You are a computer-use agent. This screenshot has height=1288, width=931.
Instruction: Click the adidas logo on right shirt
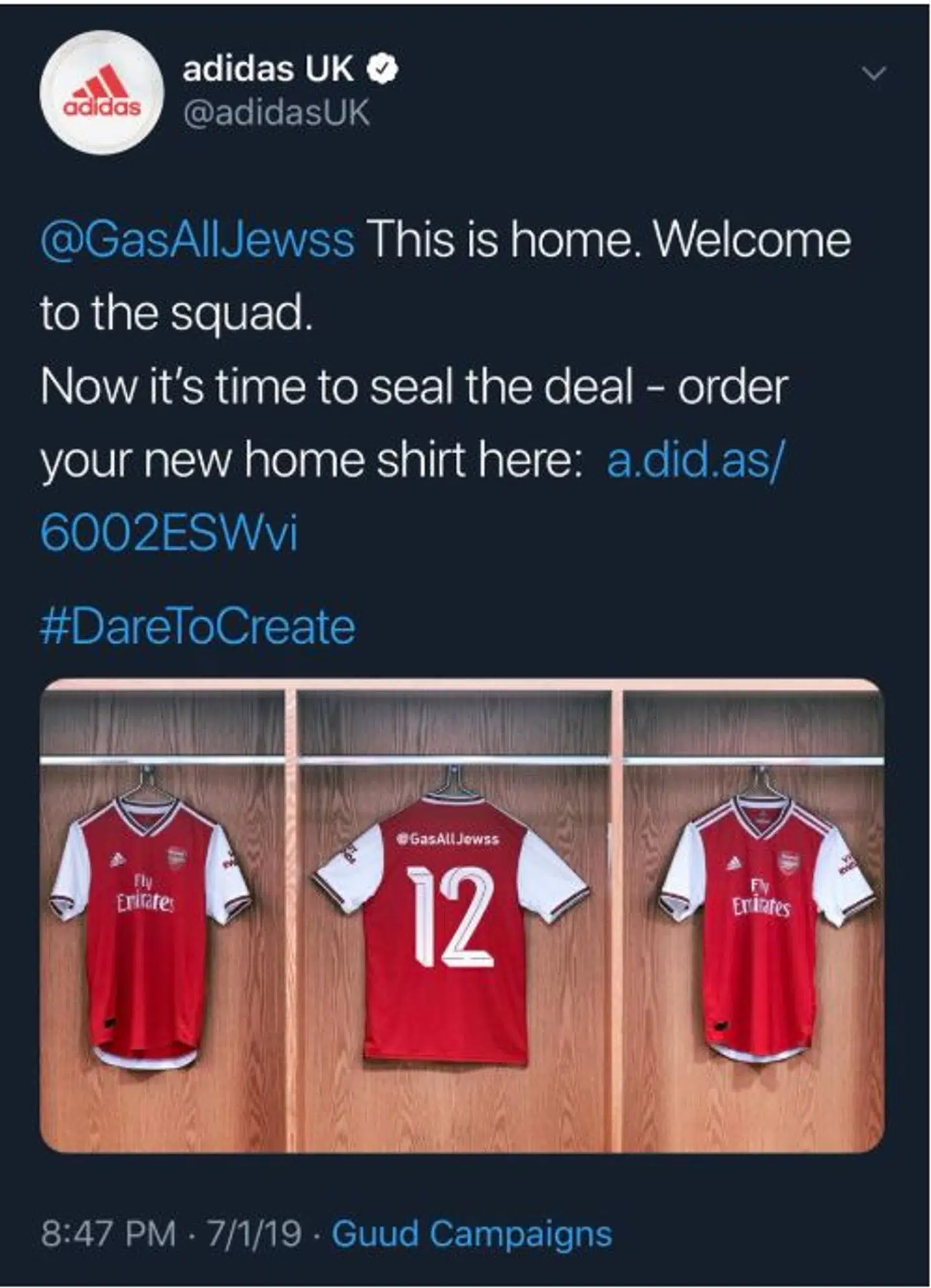733,863
